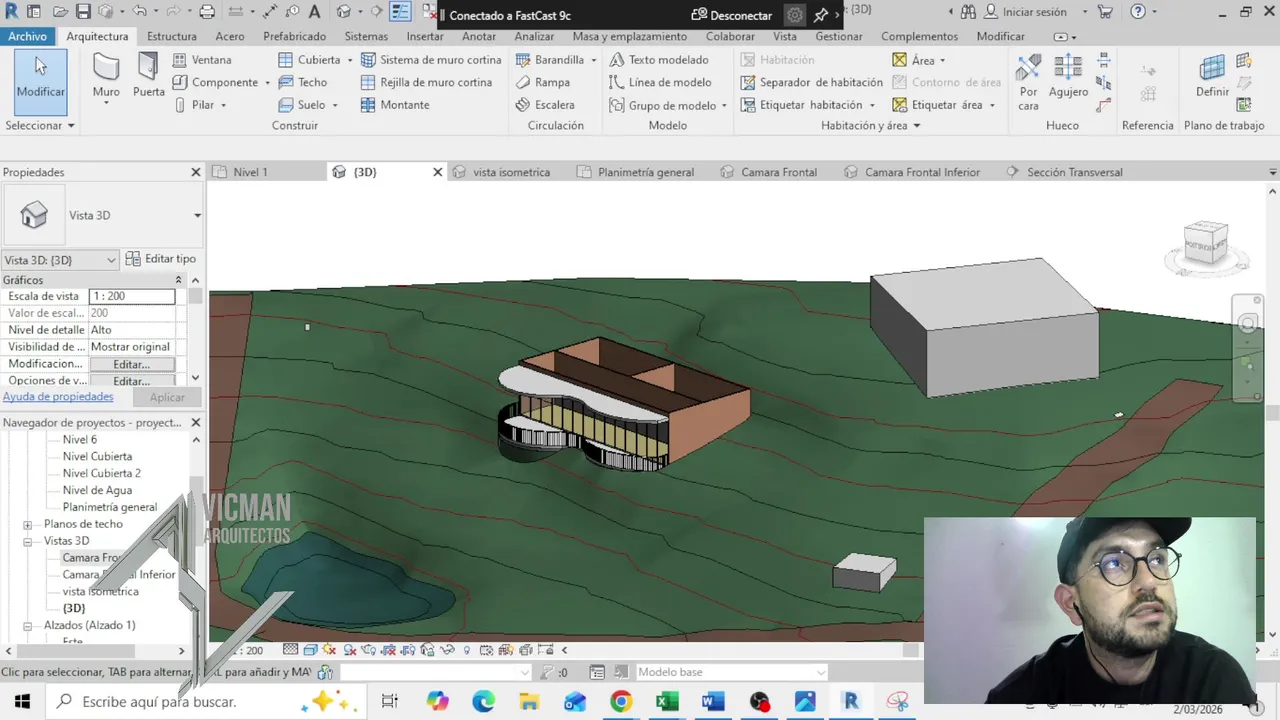This screenshot has width=1280, height=720.
Task: Select the Agujero shaft tool
Action: point(1068,76)
